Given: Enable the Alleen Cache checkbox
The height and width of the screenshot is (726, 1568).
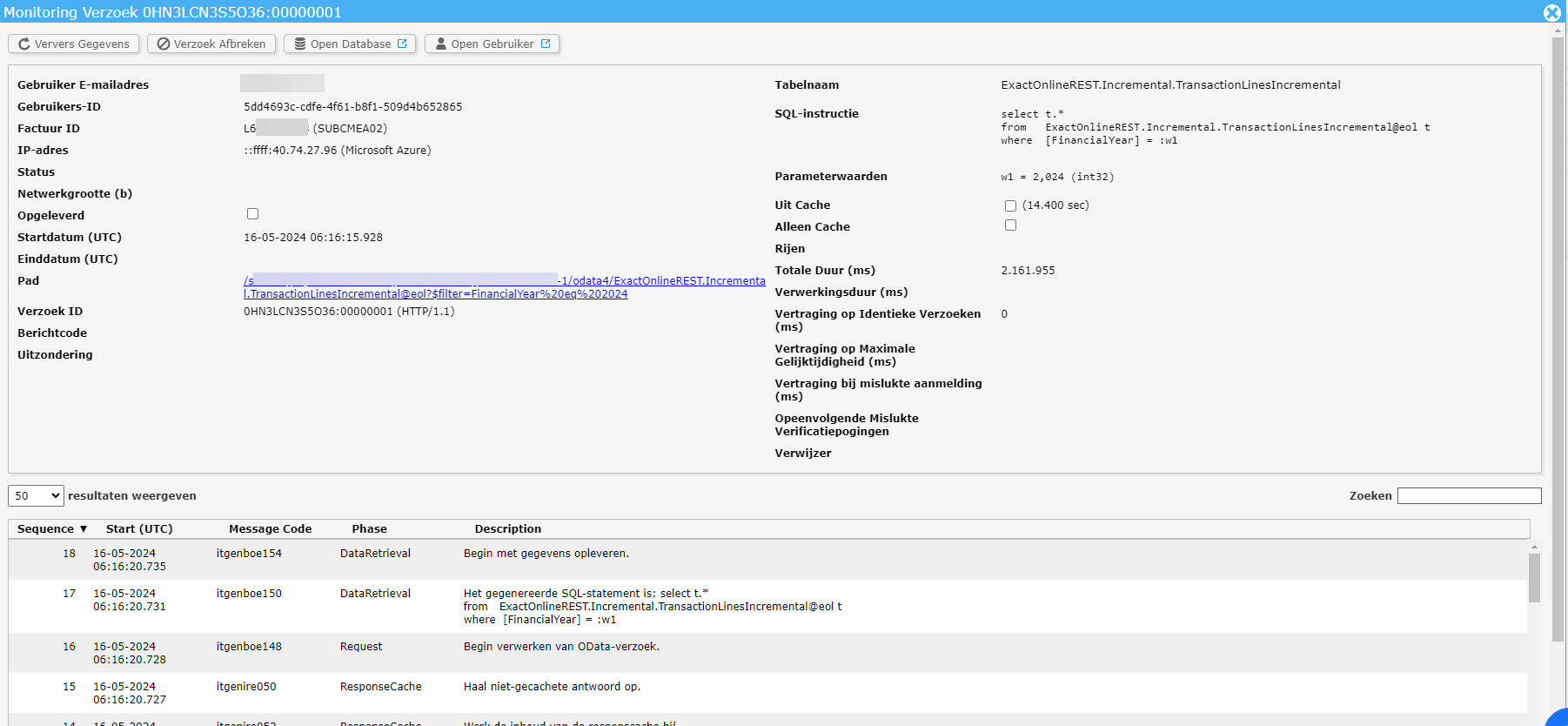Looking at the screenshot, I should click(1010, 225).
